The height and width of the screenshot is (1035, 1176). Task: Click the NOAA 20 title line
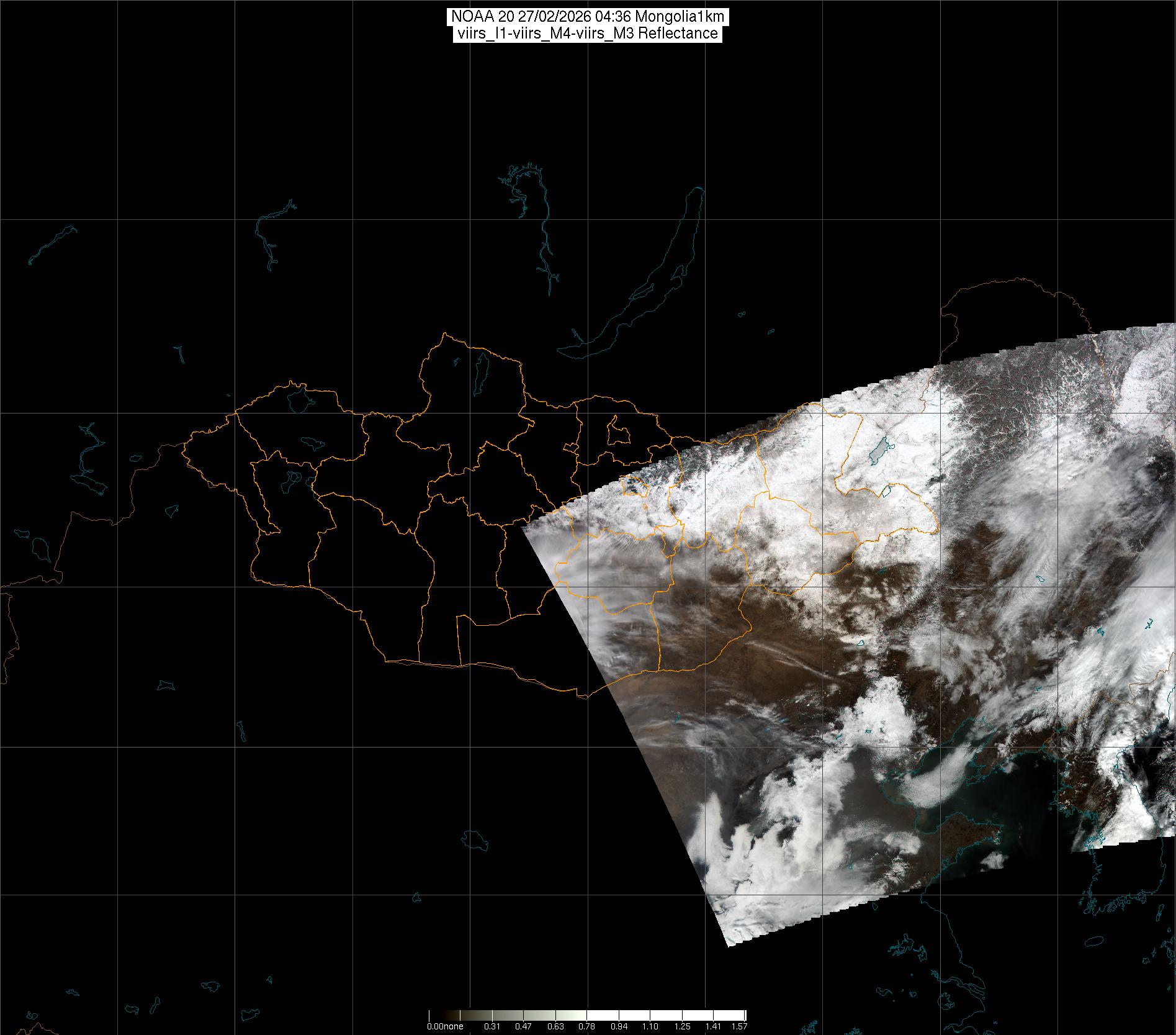click(x=587, y=17)
